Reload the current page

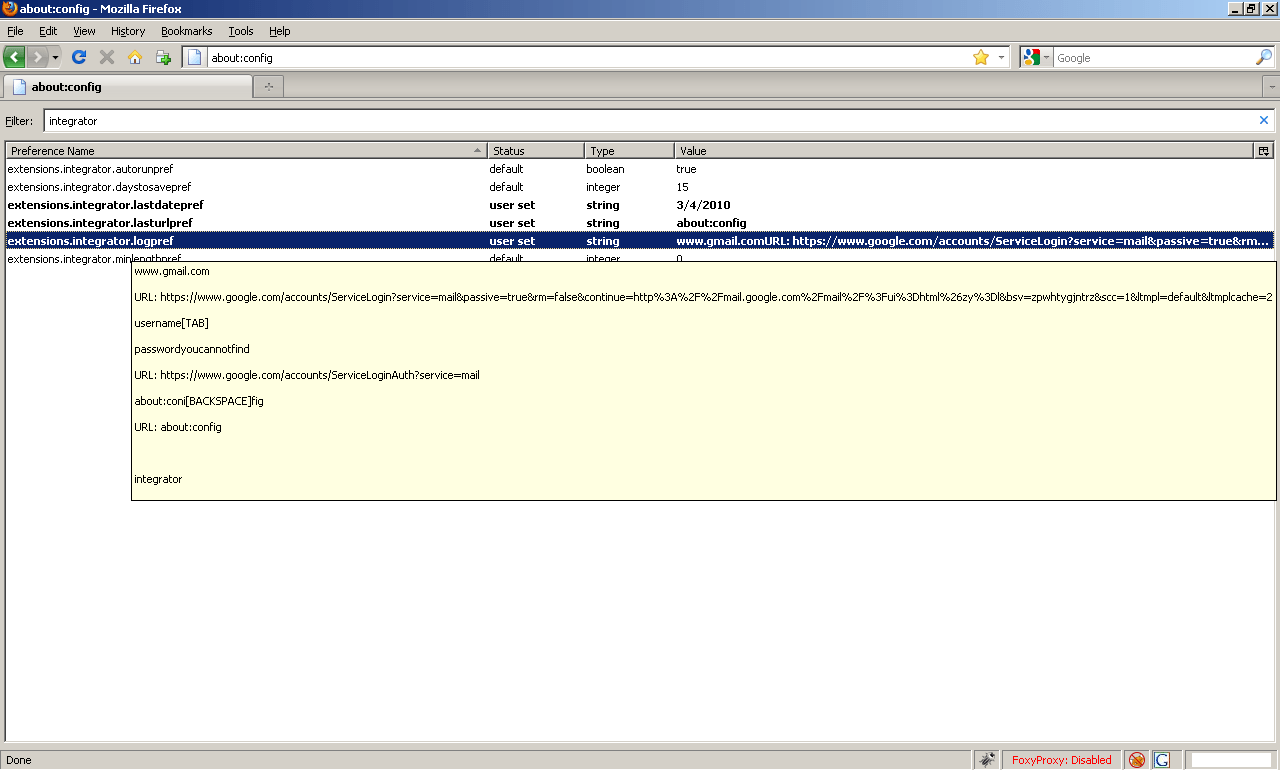pyautogui.click(x=78, y=57)
